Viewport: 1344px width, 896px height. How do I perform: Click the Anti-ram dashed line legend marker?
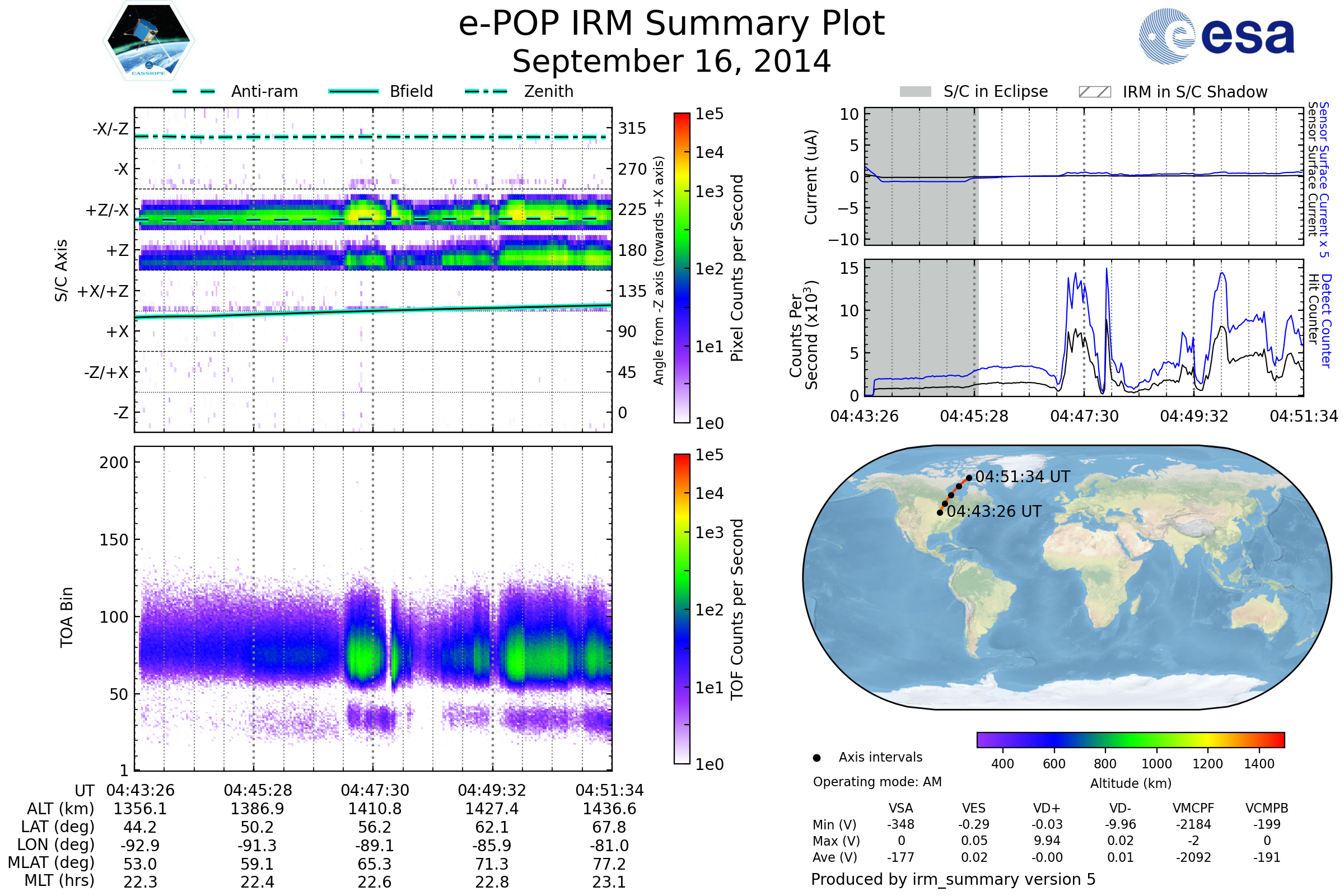pyautogui.click(x=194, y=91)
